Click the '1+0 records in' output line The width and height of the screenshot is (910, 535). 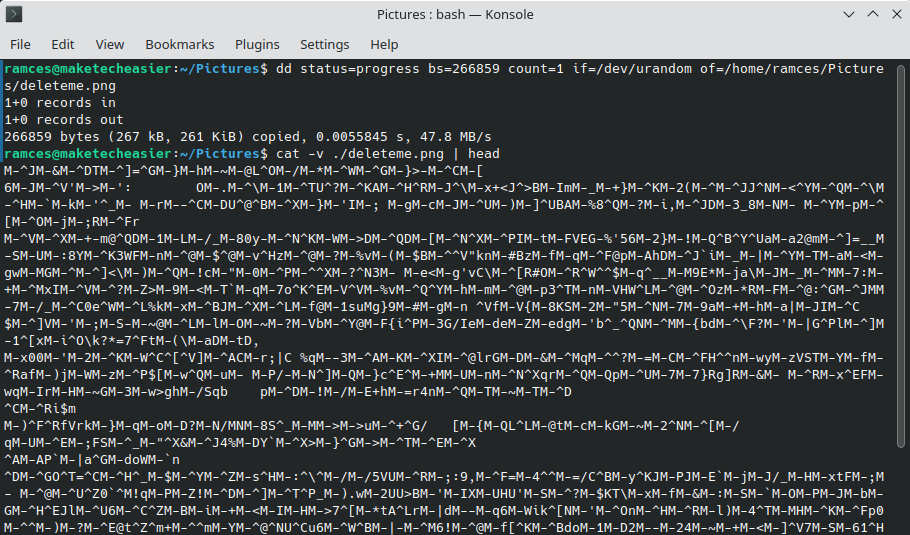(60, 103)
